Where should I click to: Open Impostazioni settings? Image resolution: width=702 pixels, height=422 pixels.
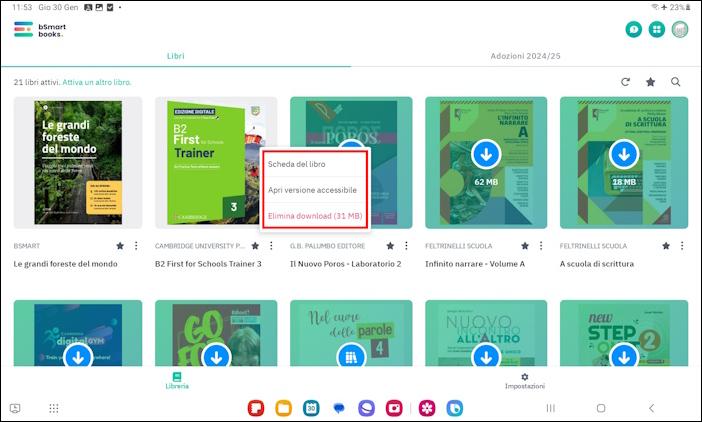525,381
